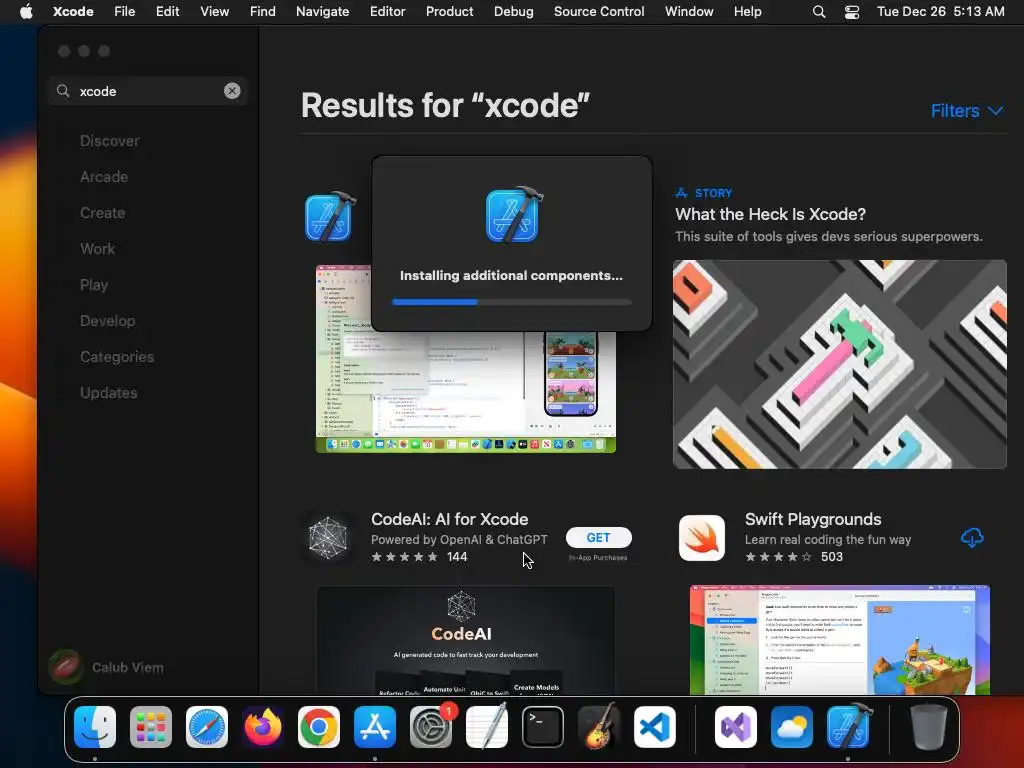Open GarageBand from the Dock
Screen dimensions: 1024x768
click(599, 727)
